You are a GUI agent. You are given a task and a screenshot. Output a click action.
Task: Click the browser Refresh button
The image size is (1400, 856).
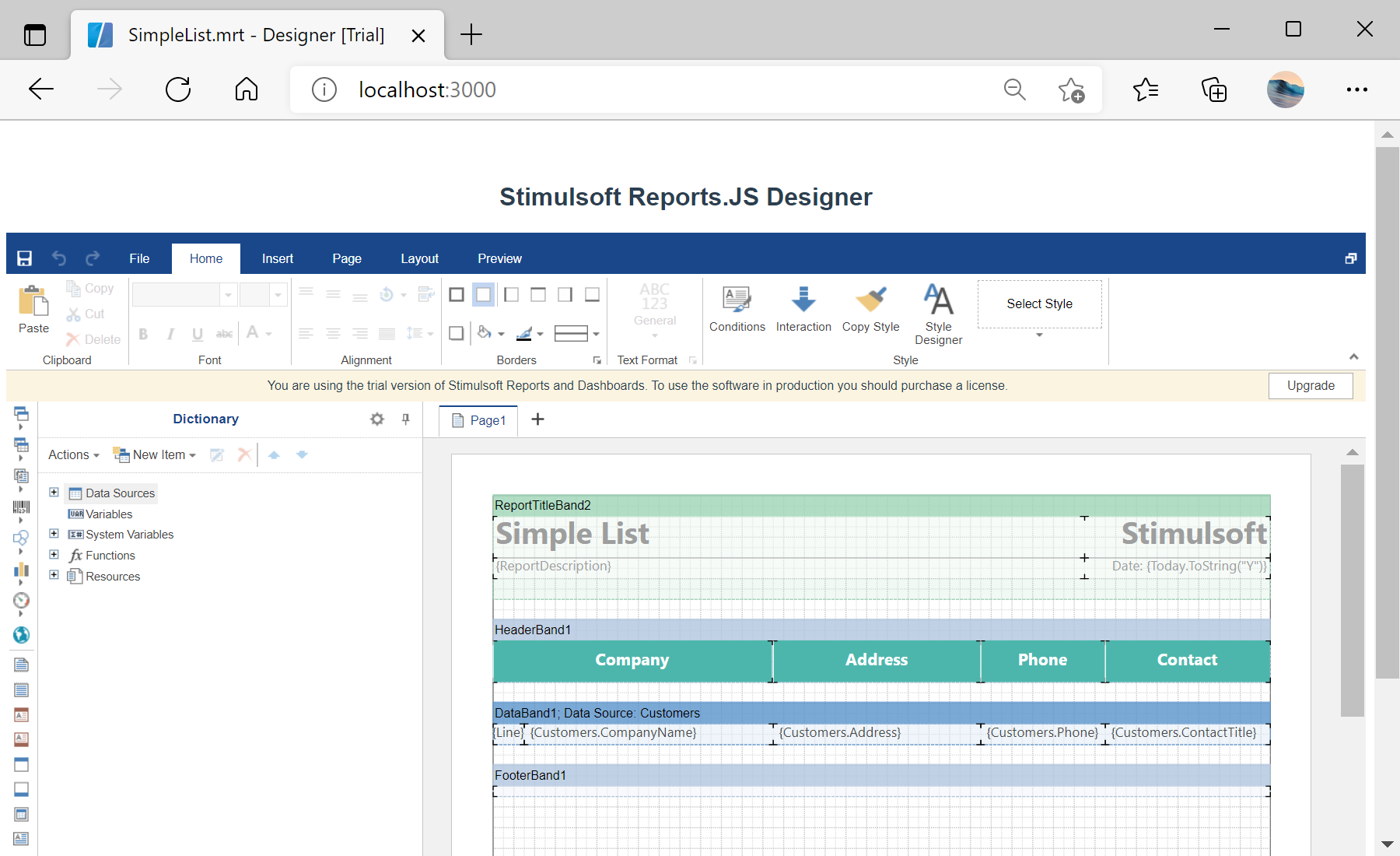[178, 89]
